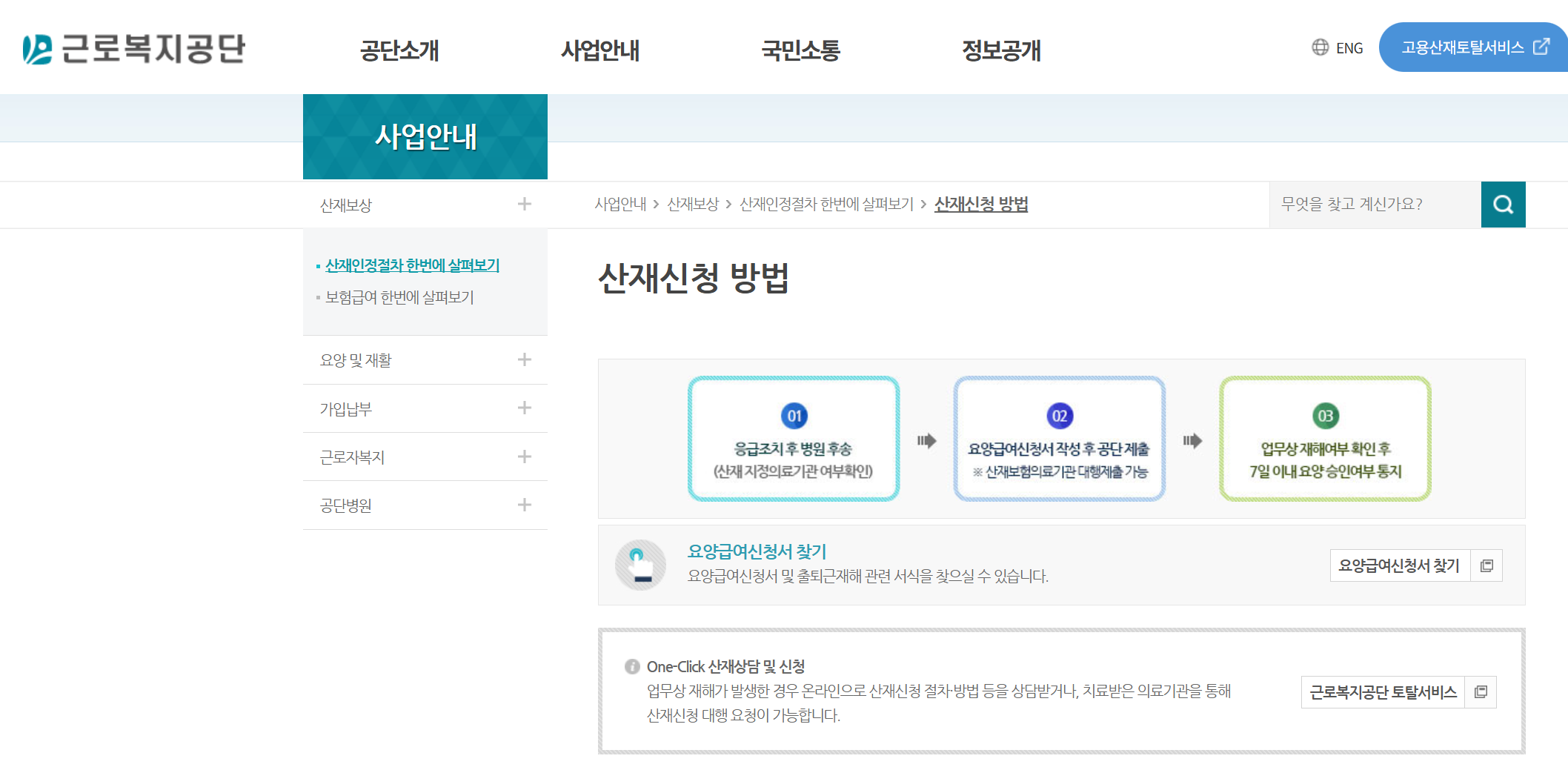Click step 01 circle badge
Viewport: 1568px width, 770px height.
[x=794, y=416]
